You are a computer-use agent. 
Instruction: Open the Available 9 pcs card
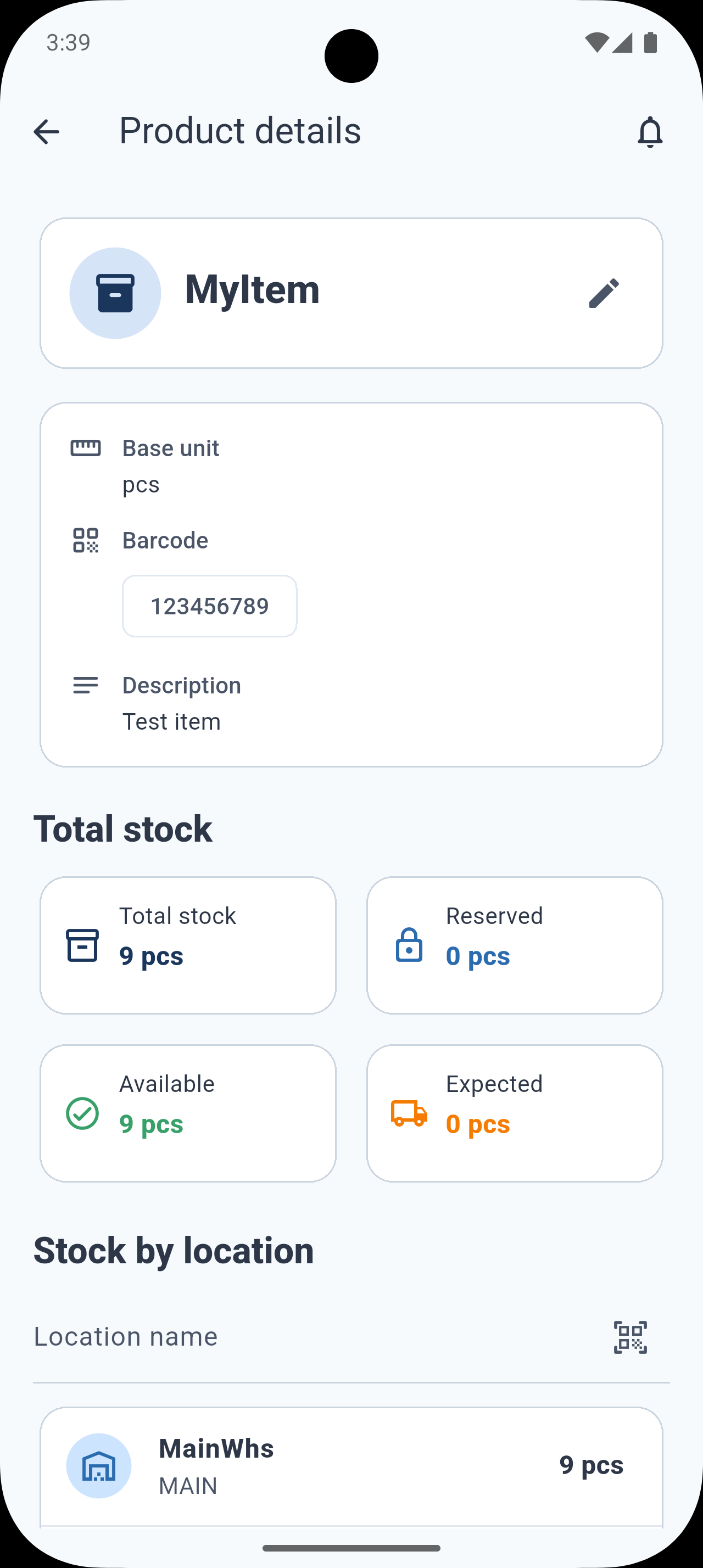tap(188, 1113)
